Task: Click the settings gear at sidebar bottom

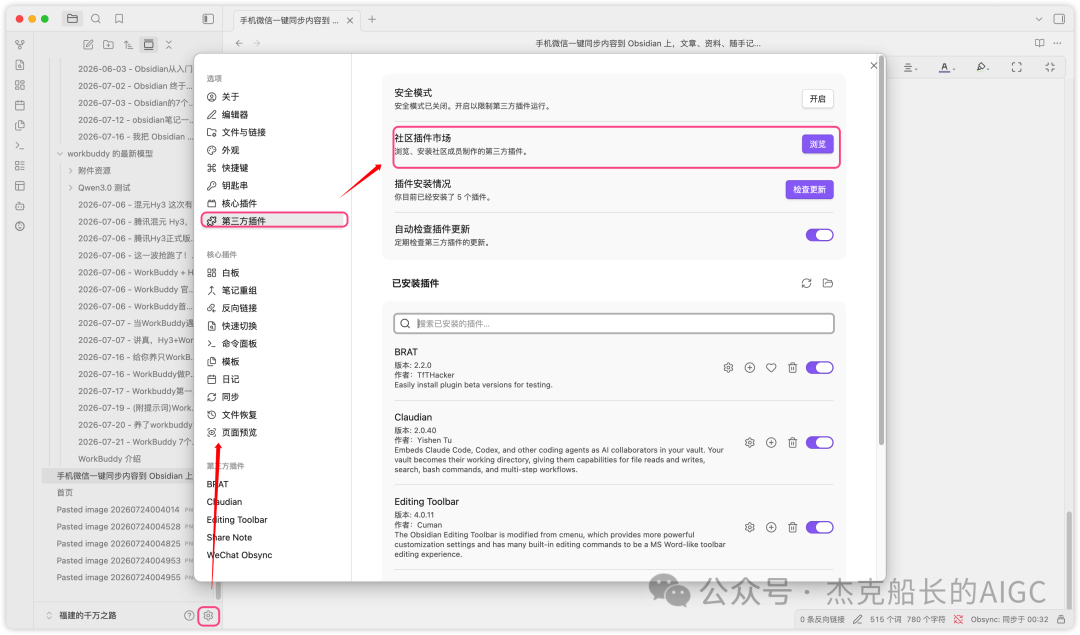Action: (208, 616)
